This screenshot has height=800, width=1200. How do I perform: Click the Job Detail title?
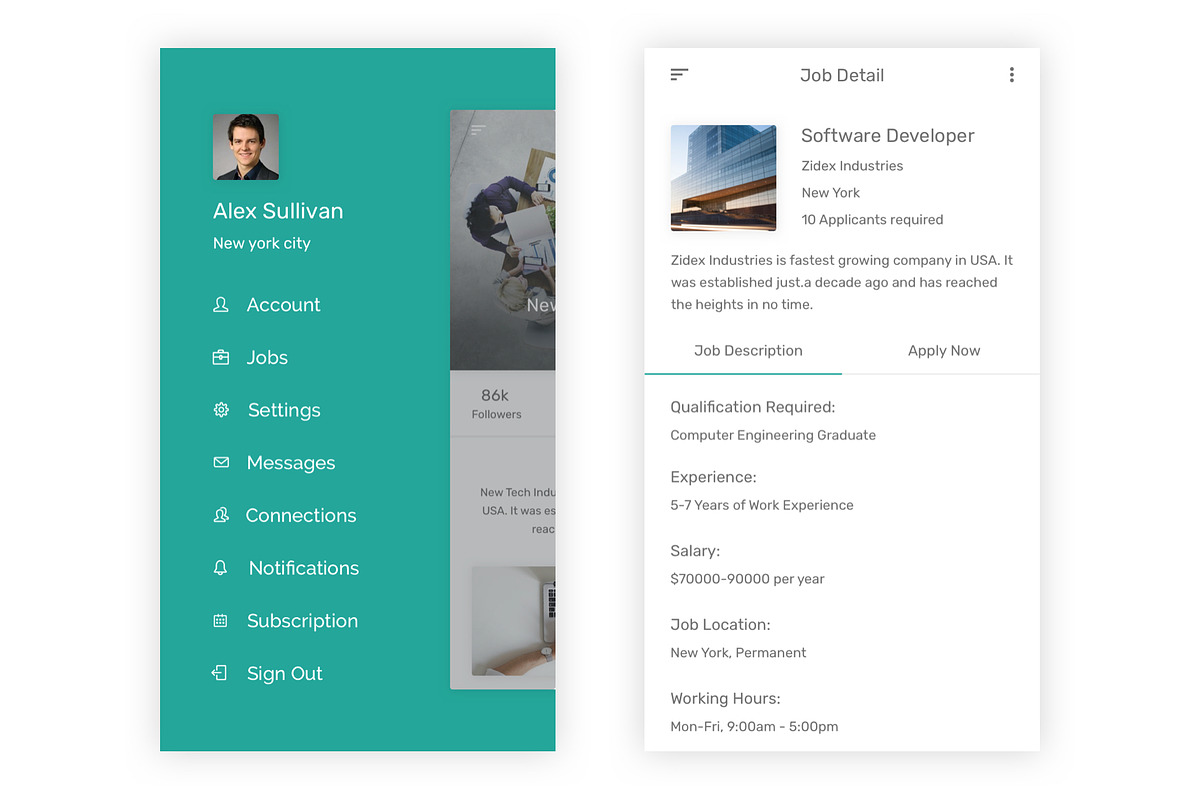[842, 75]
